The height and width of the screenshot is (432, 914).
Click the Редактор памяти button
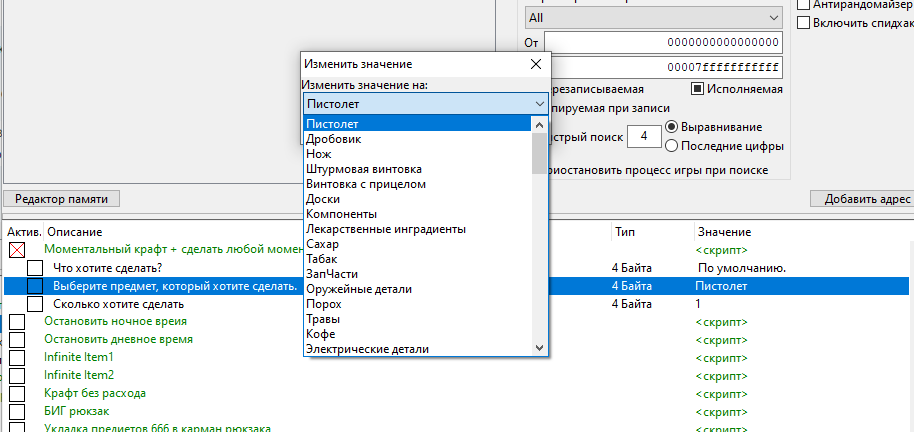point(62,199)
